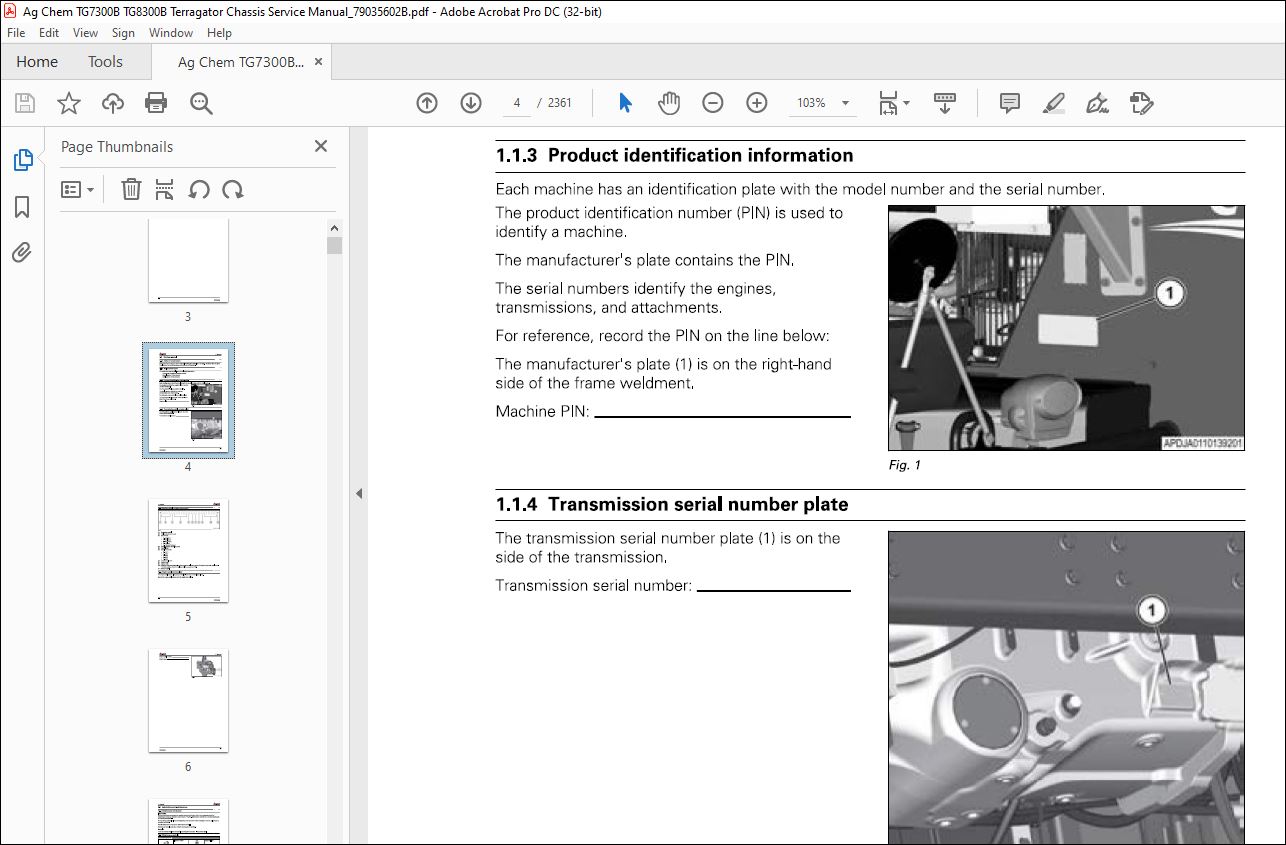Viewport: 1286px width, 845px height.
Task: Open thumbnail options menu dropdown
Action: click(x=78, y=189)
